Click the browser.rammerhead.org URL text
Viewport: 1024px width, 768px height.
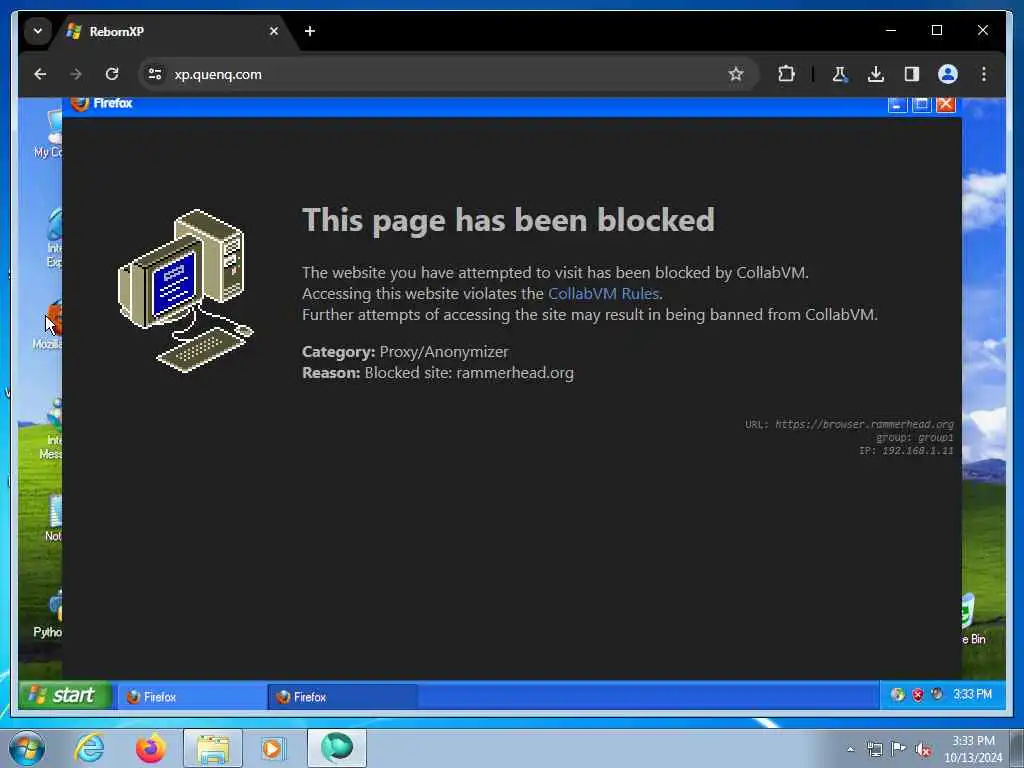864,424
